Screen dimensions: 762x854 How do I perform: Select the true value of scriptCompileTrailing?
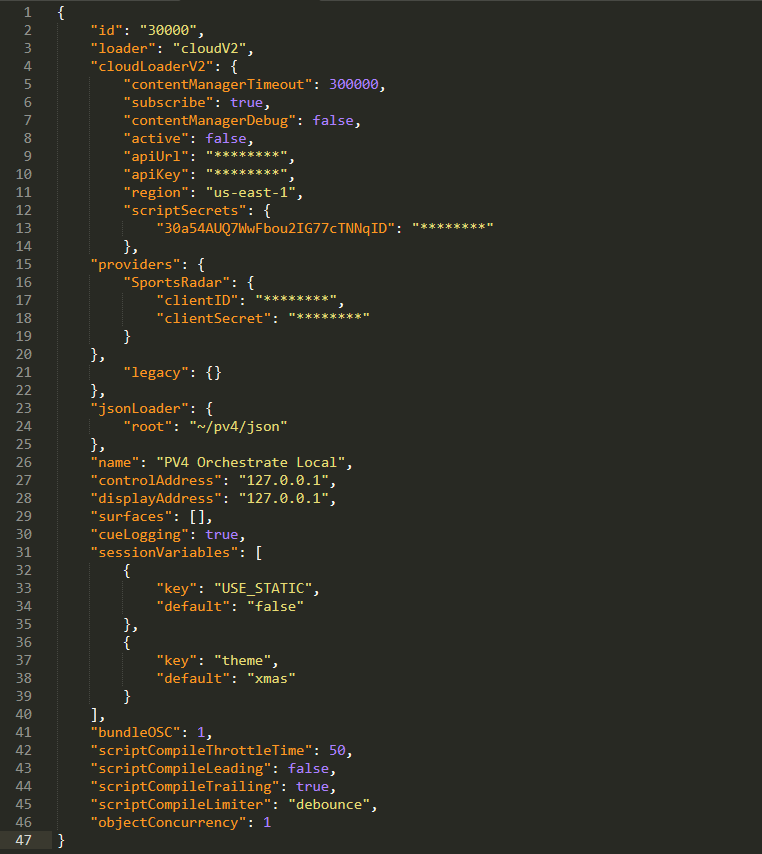click(x=312, y=786)
